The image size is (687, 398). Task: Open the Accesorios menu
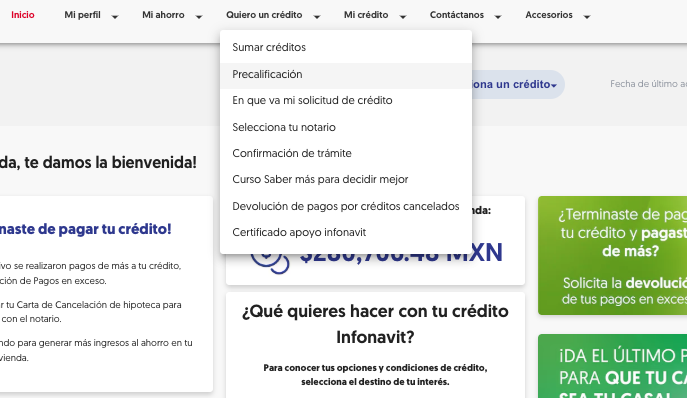pos(549,15)
